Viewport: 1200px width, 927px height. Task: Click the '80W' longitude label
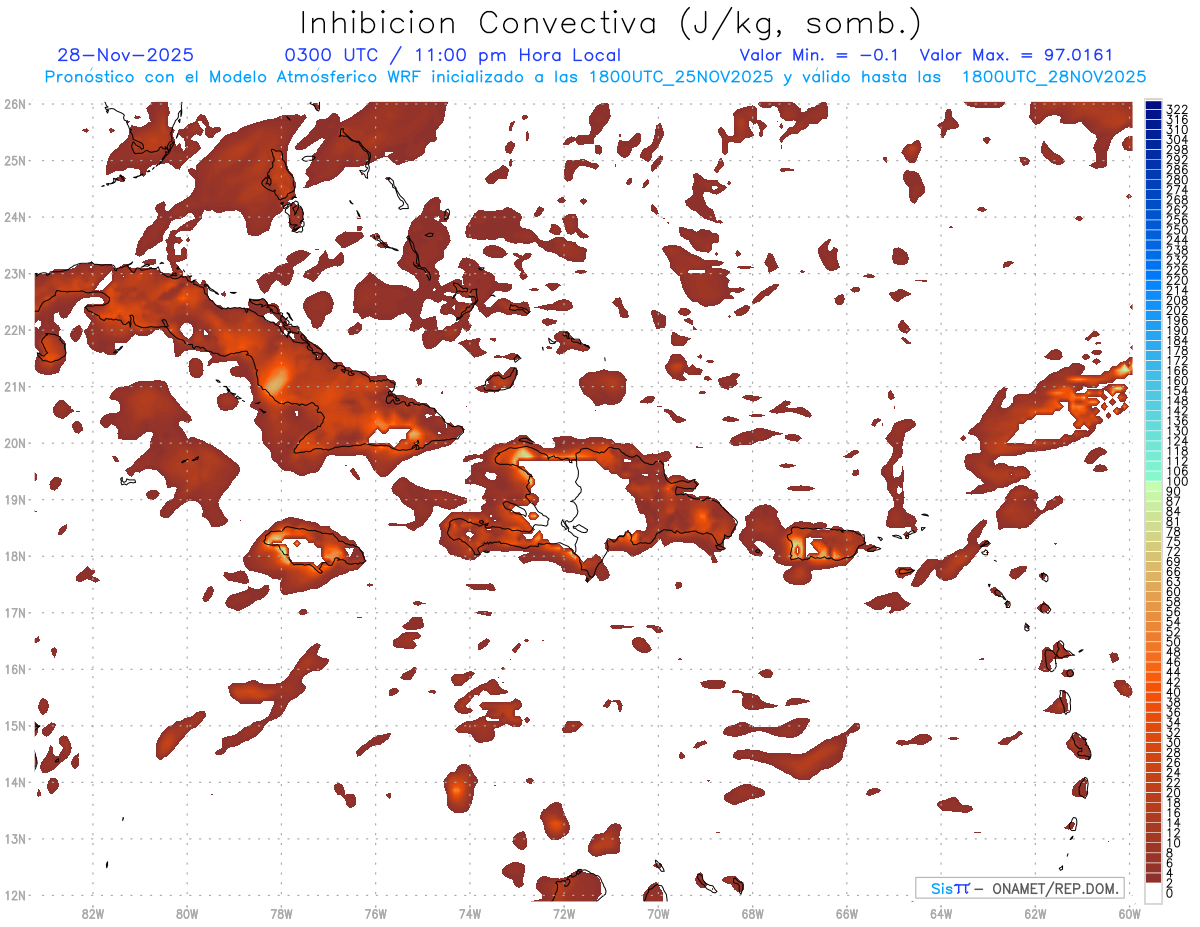click(x=187, y=913)
